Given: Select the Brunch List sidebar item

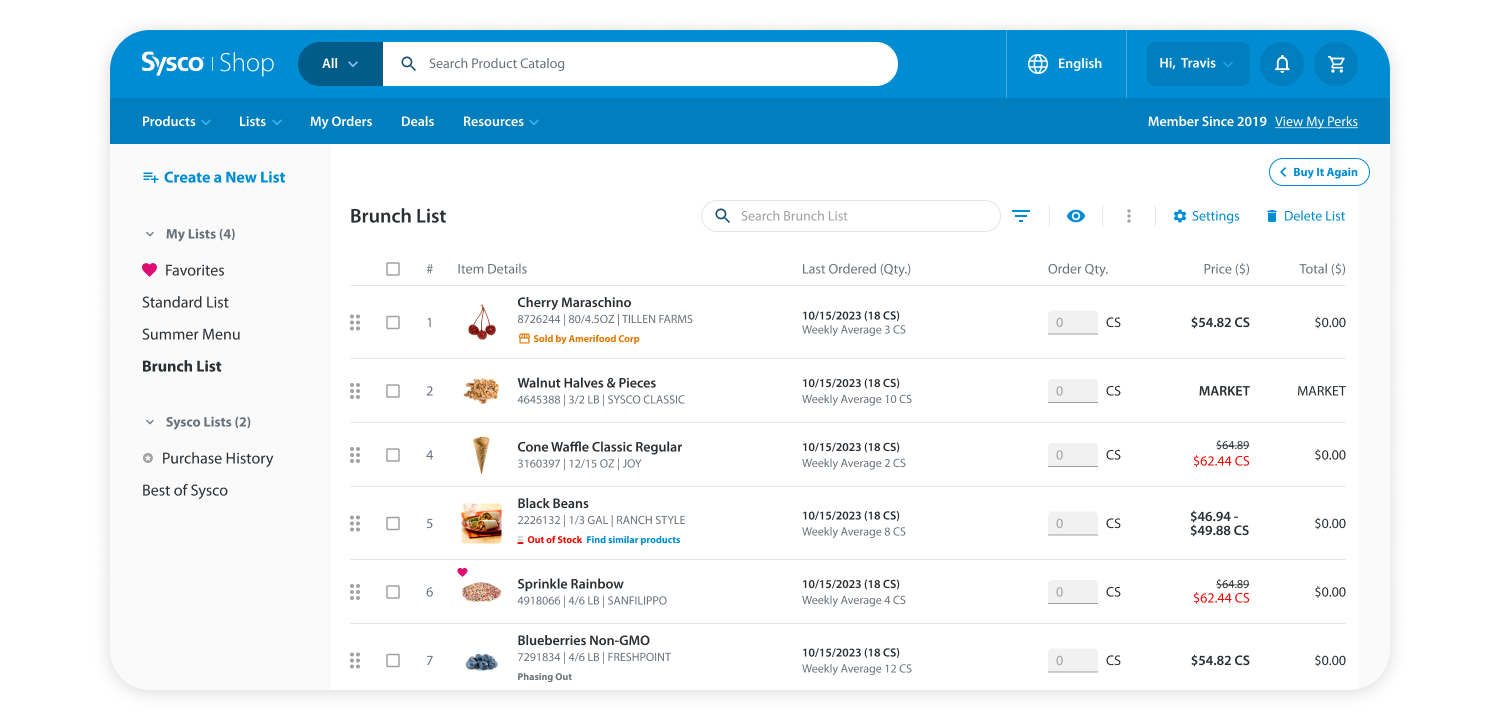Looking at the screenshot, I should 182,366.
